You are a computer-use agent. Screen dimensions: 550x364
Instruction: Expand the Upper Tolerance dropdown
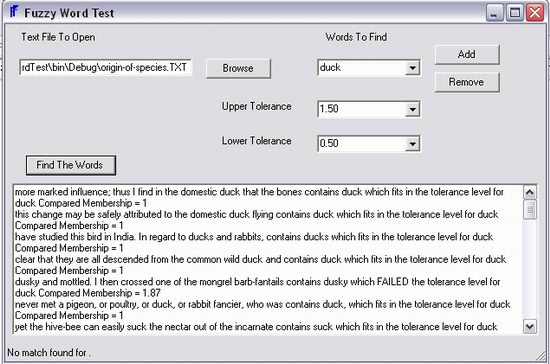pos(412,109)
